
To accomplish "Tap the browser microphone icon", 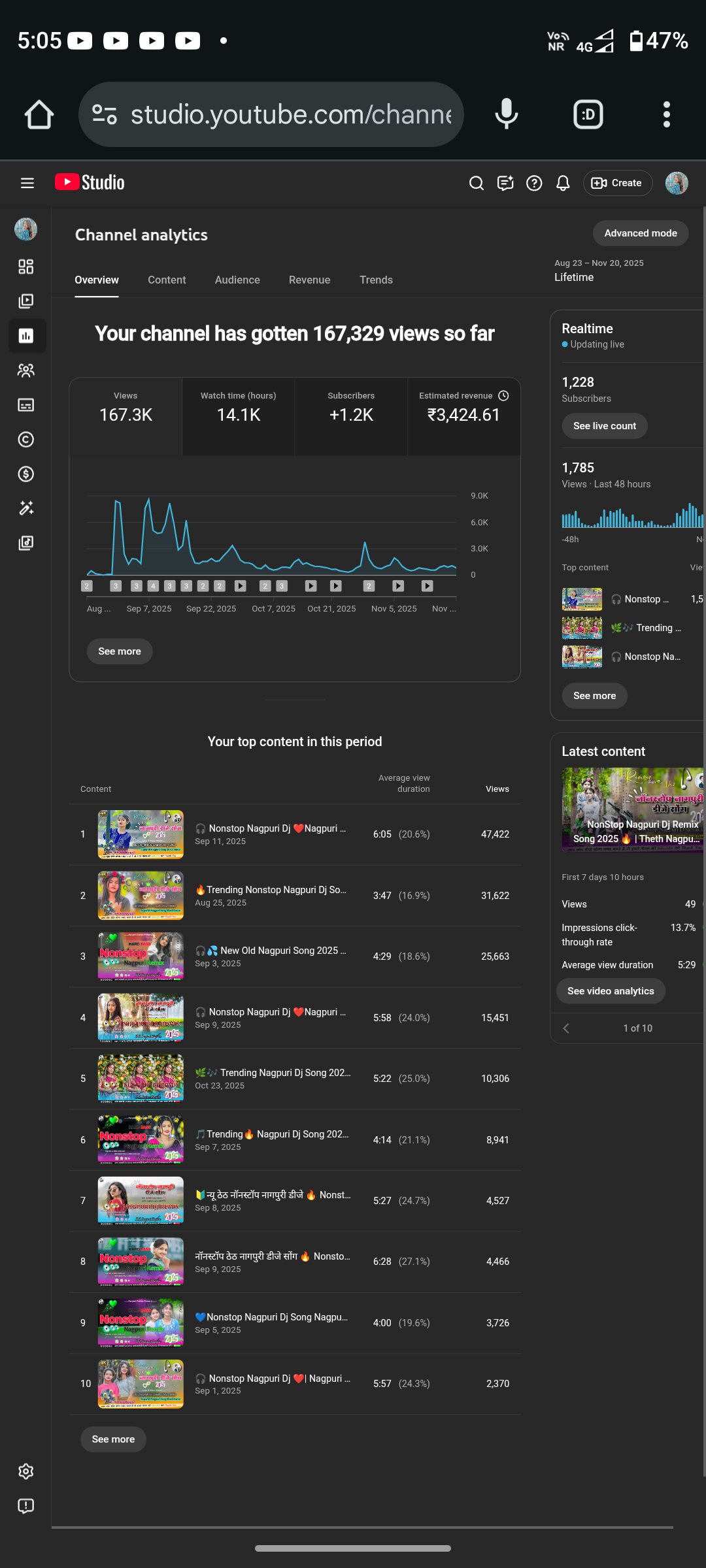I will pos(506,114).
